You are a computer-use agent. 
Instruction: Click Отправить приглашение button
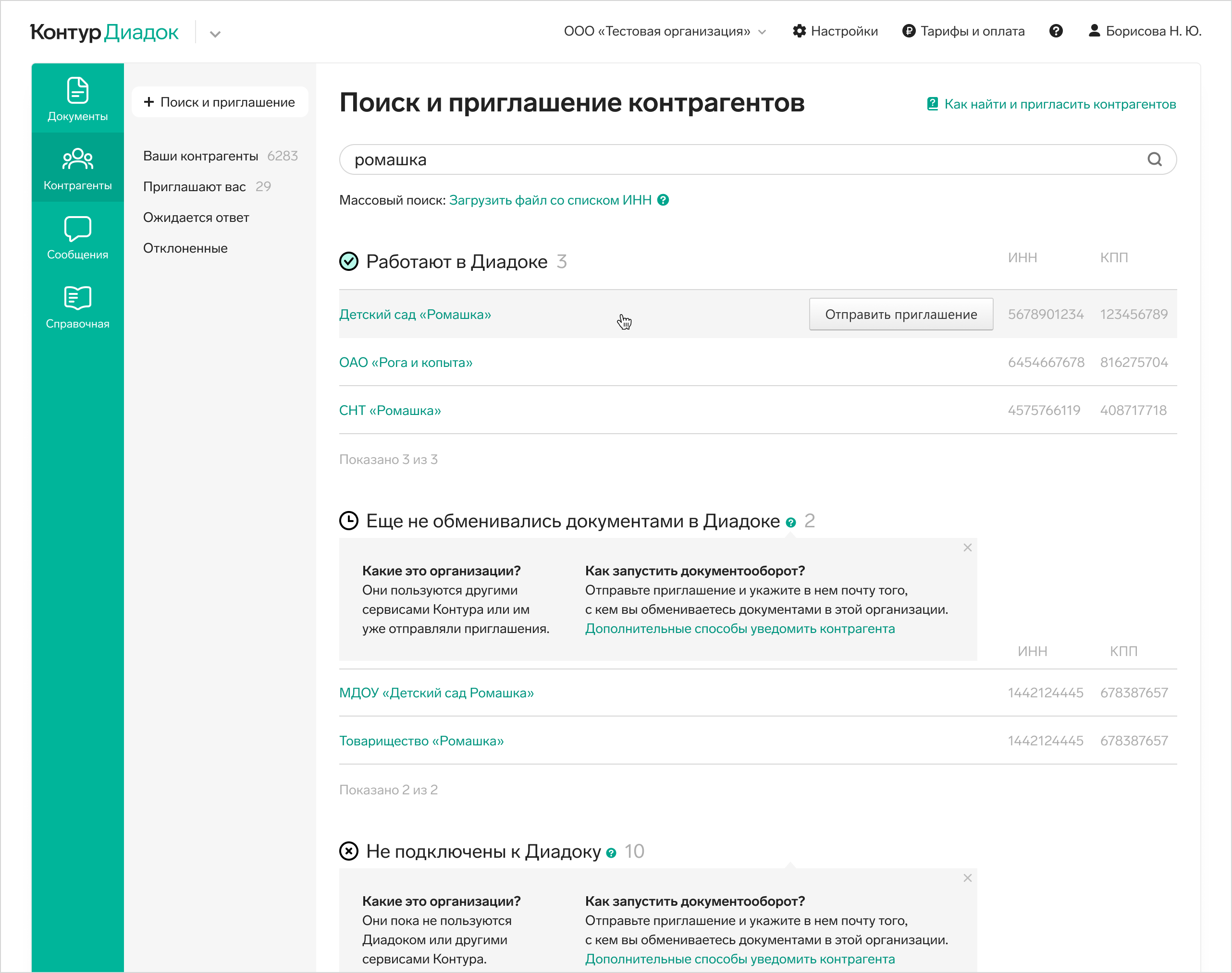coord(901,315)
